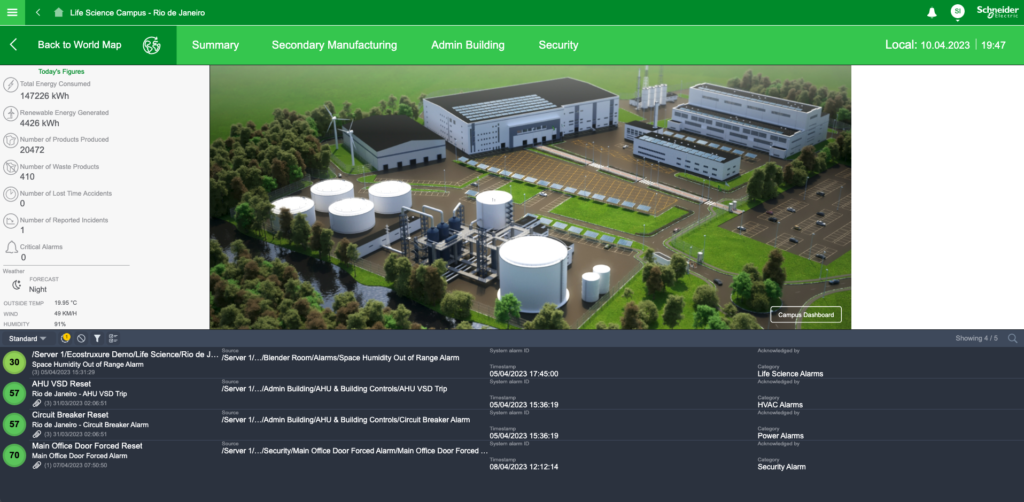Screen dimensions: 1024x502
Task: Click the HVAC Alarms category
Action: click(x=780, y=405)
